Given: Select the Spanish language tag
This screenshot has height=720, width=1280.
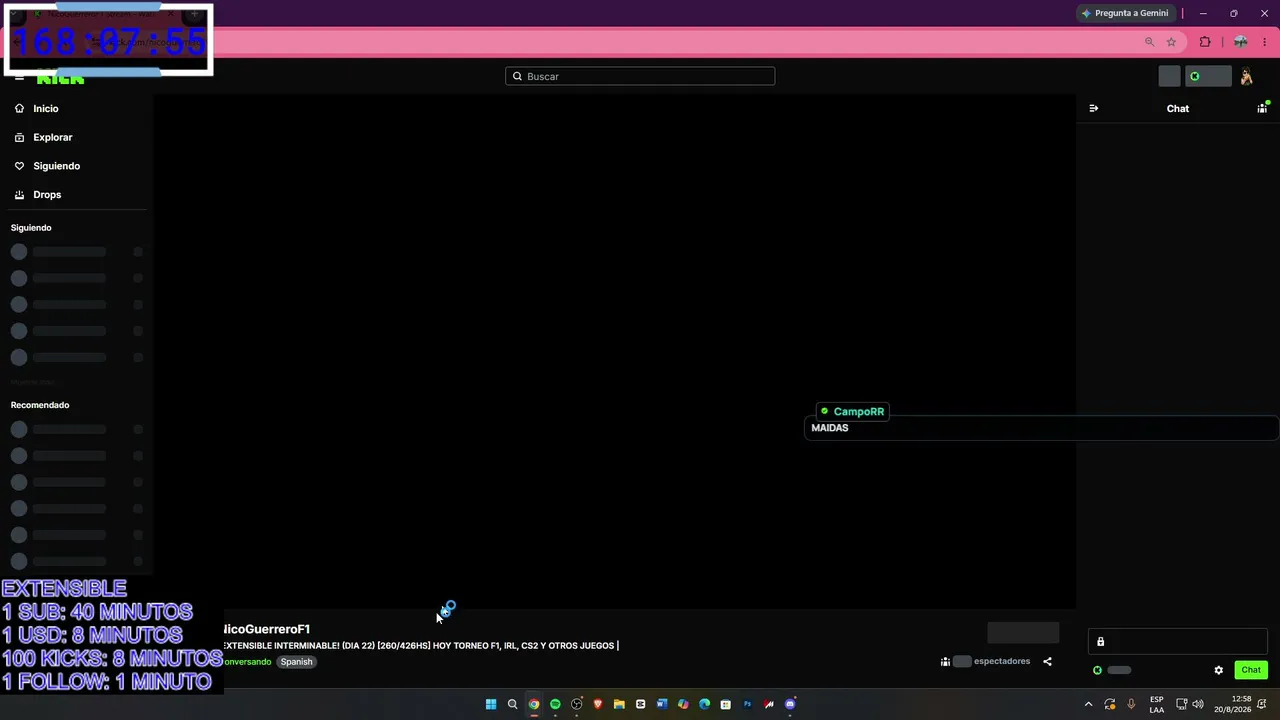Looking at the screenshot, I should 296,662.
